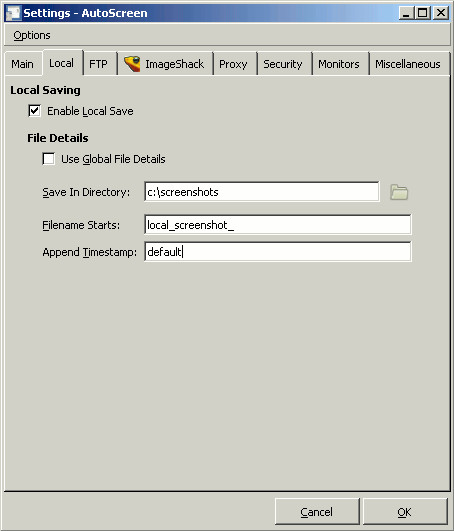Check Use Global File Details
This screenshot has height=531, width=454.
coord(48,159)
